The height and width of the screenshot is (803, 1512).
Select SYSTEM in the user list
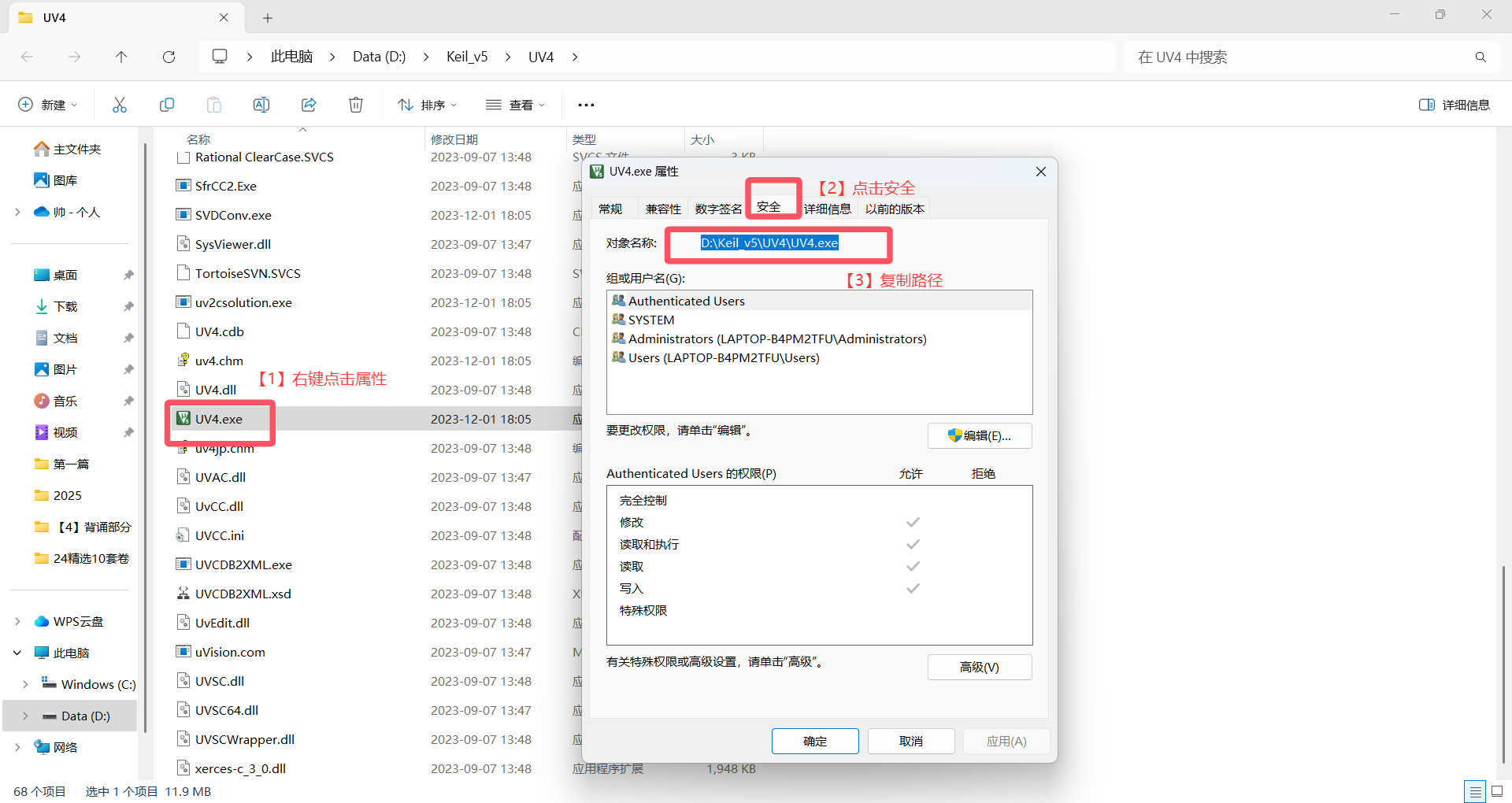click(819, 320)
